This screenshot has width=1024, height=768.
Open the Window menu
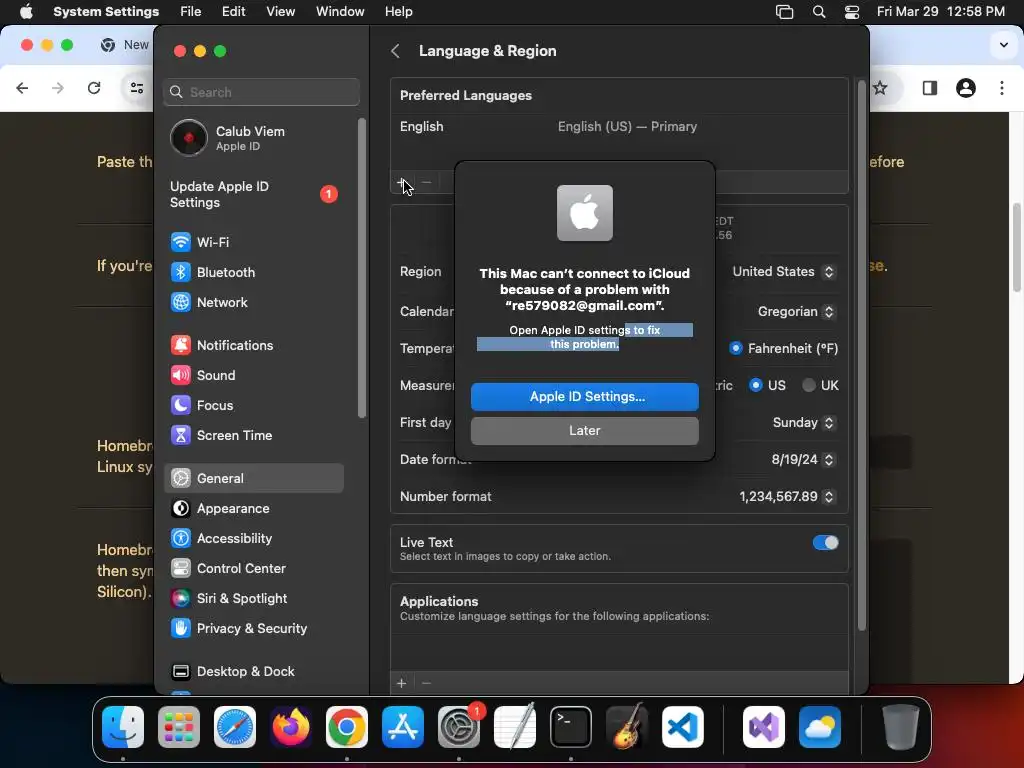(x=340, y=12)
